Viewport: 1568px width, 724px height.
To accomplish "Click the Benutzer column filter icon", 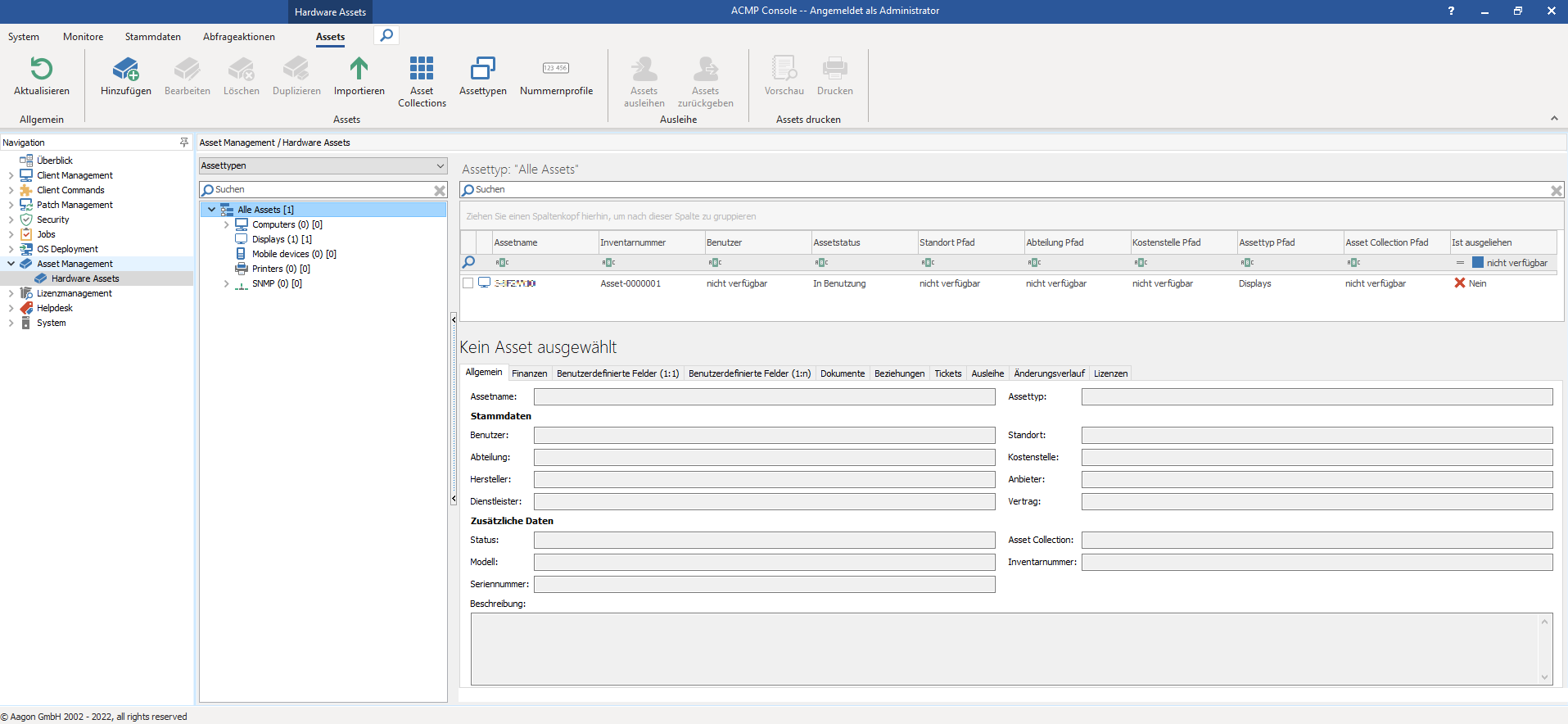I will (x=715, y=263).
